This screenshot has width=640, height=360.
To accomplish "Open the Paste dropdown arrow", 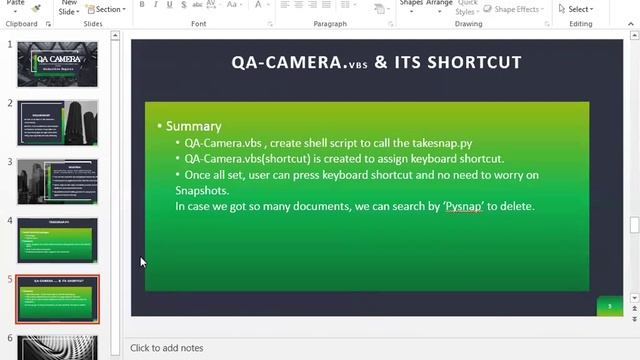I will coord(15,11).
